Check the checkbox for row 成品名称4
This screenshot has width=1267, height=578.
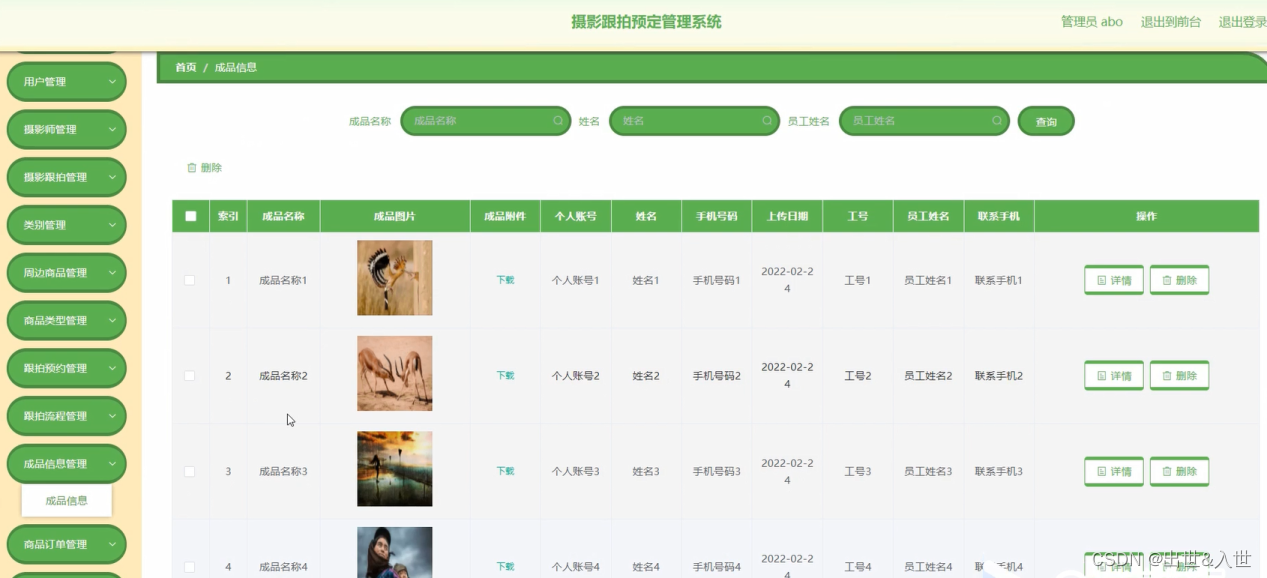tap(190, 567)
